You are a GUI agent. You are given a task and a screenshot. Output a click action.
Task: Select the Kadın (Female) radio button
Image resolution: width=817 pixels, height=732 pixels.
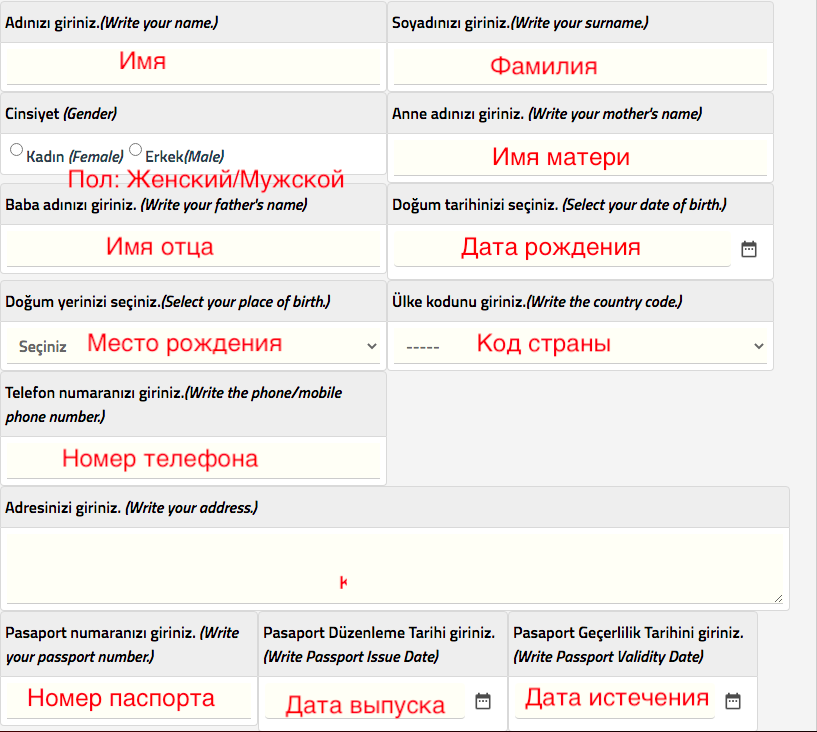(x=16, y=148)
